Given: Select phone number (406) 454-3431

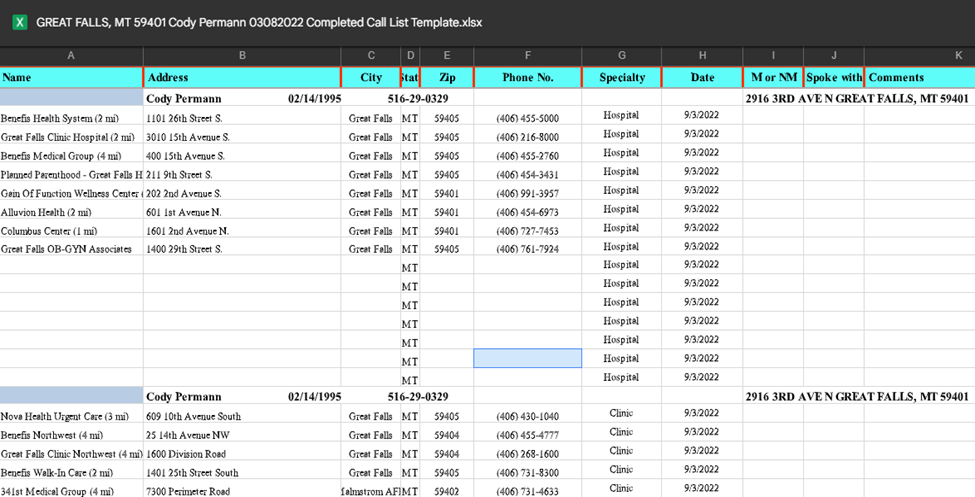Looking at the screenshot, I should coord(527,174).
